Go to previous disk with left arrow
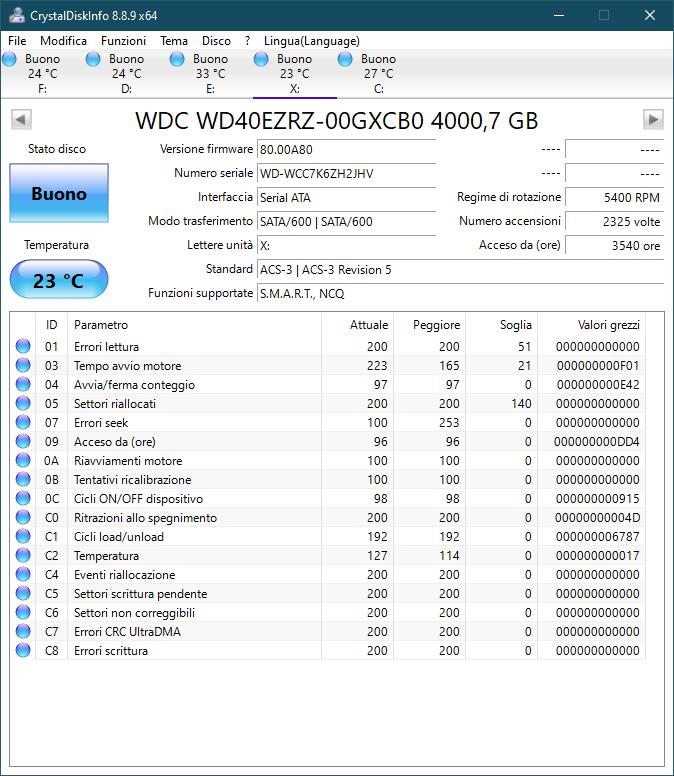 pyautogui.click(x=21, y=119)
